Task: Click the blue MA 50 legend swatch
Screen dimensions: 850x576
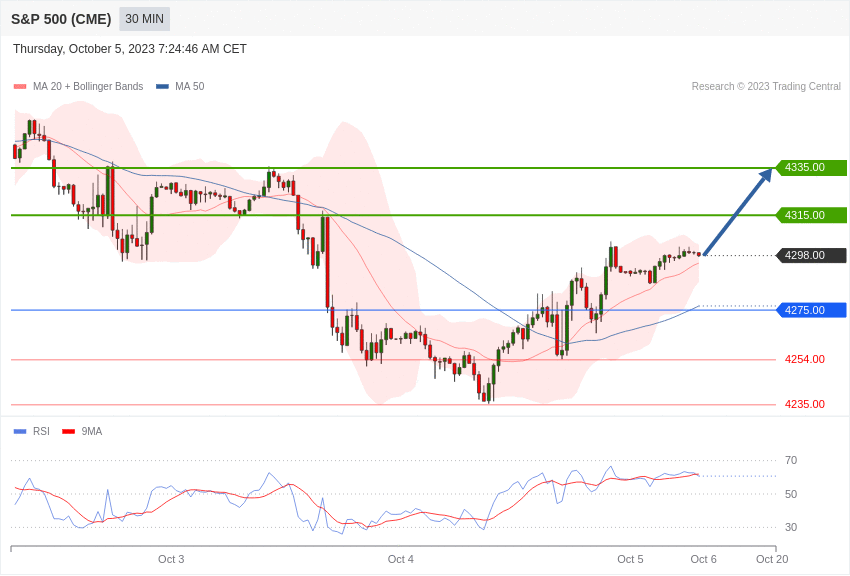Action: pos(162,87)
